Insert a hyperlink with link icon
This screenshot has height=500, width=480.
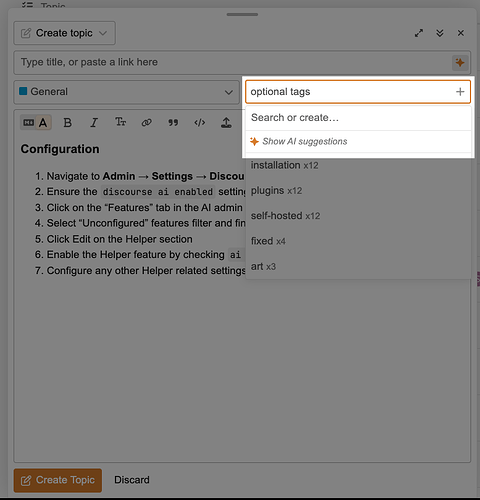point(147,123)
